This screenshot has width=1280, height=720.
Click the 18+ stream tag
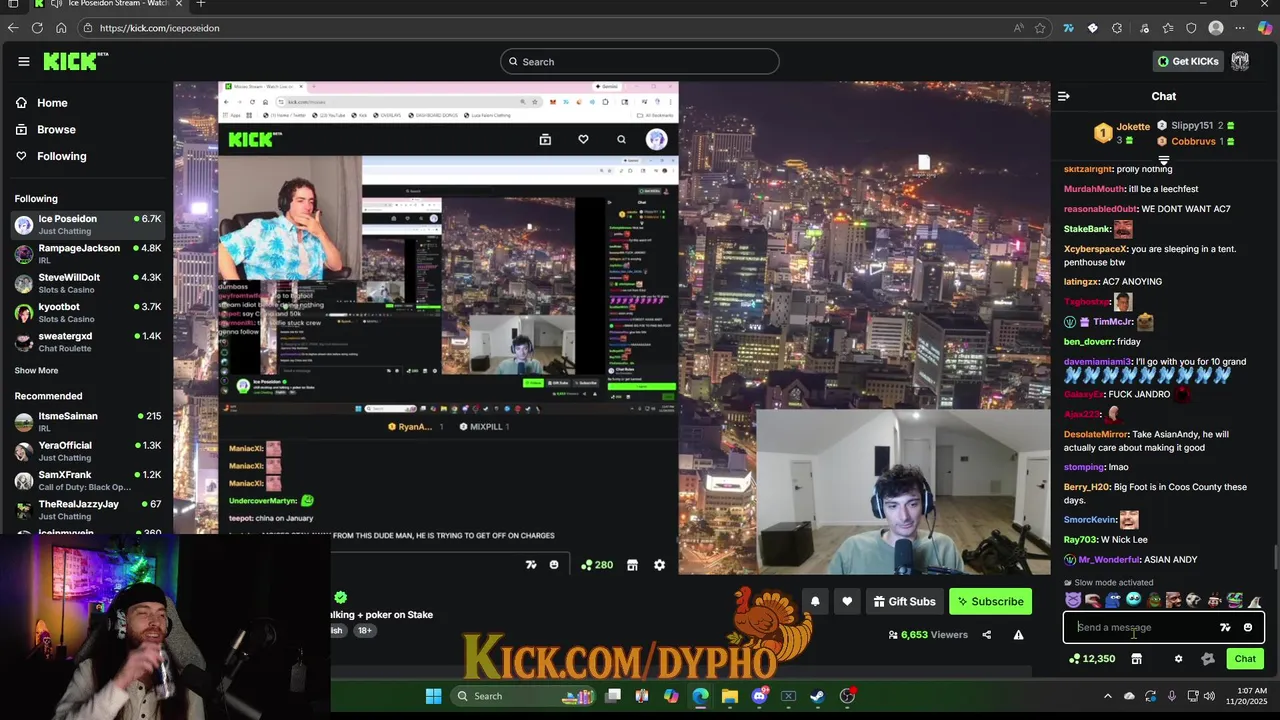[365, 631]
